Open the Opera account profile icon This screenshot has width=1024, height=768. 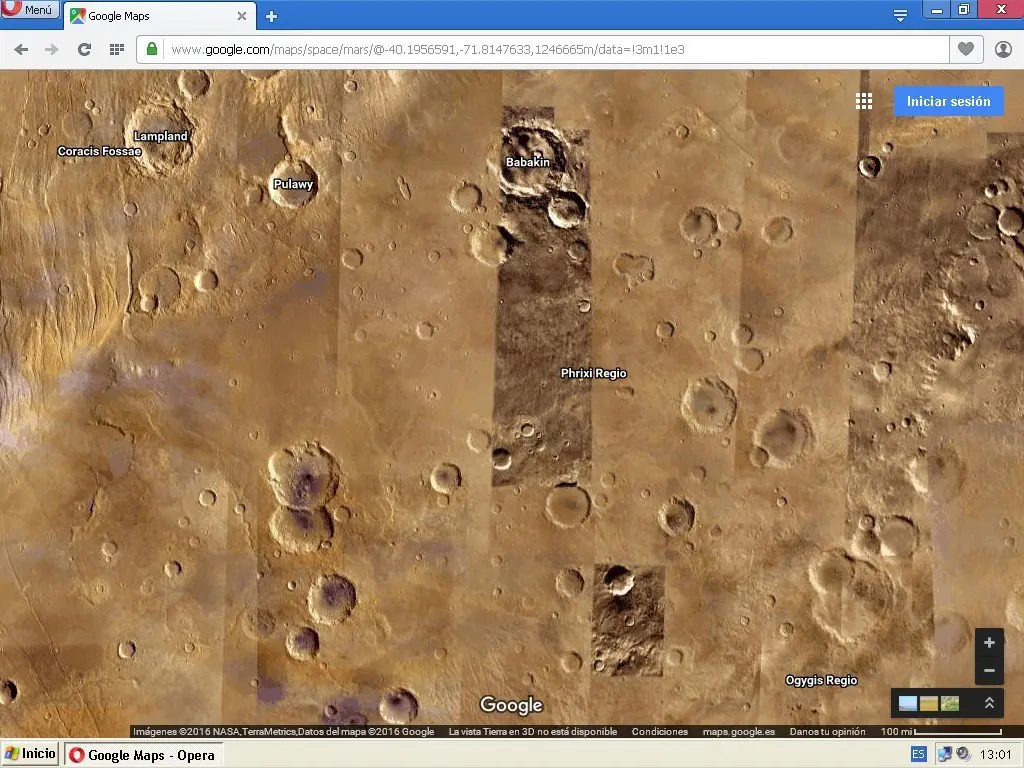(1003, 49)
